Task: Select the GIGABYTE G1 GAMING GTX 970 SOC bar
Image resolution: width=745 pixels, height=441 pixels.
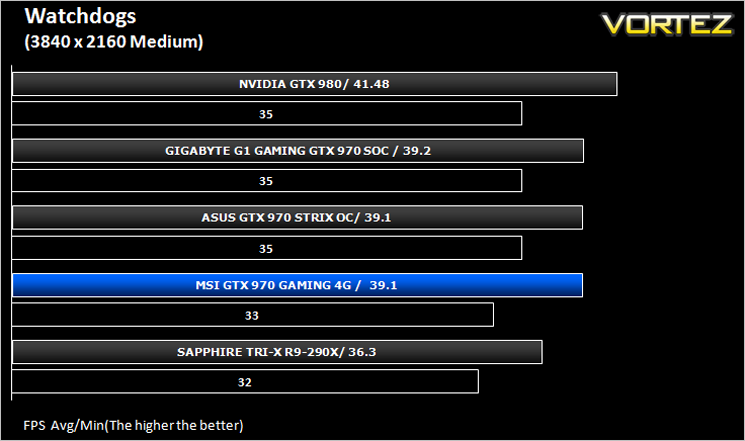Action: [298, 151]
